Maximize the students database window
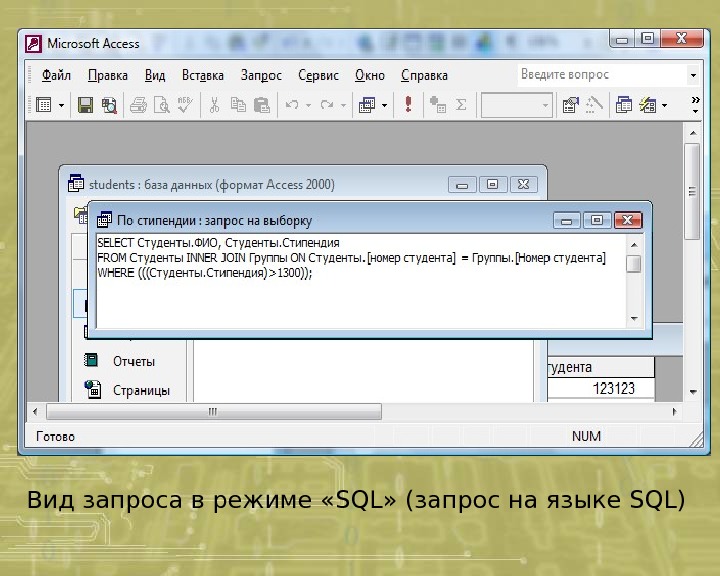 tap(493, 185)
